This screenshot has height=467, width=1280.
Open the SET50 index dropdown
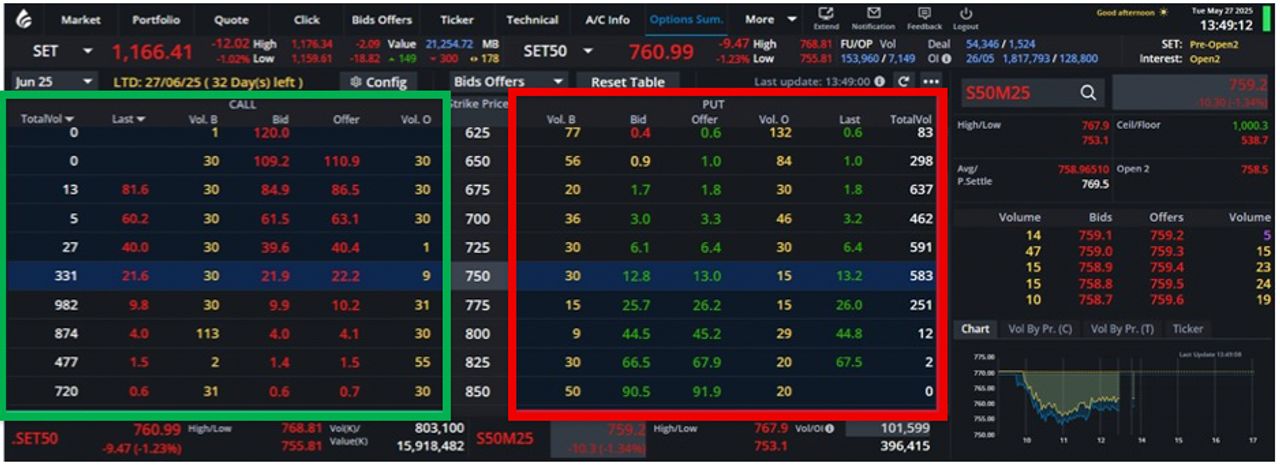click(x=588, y=51)
